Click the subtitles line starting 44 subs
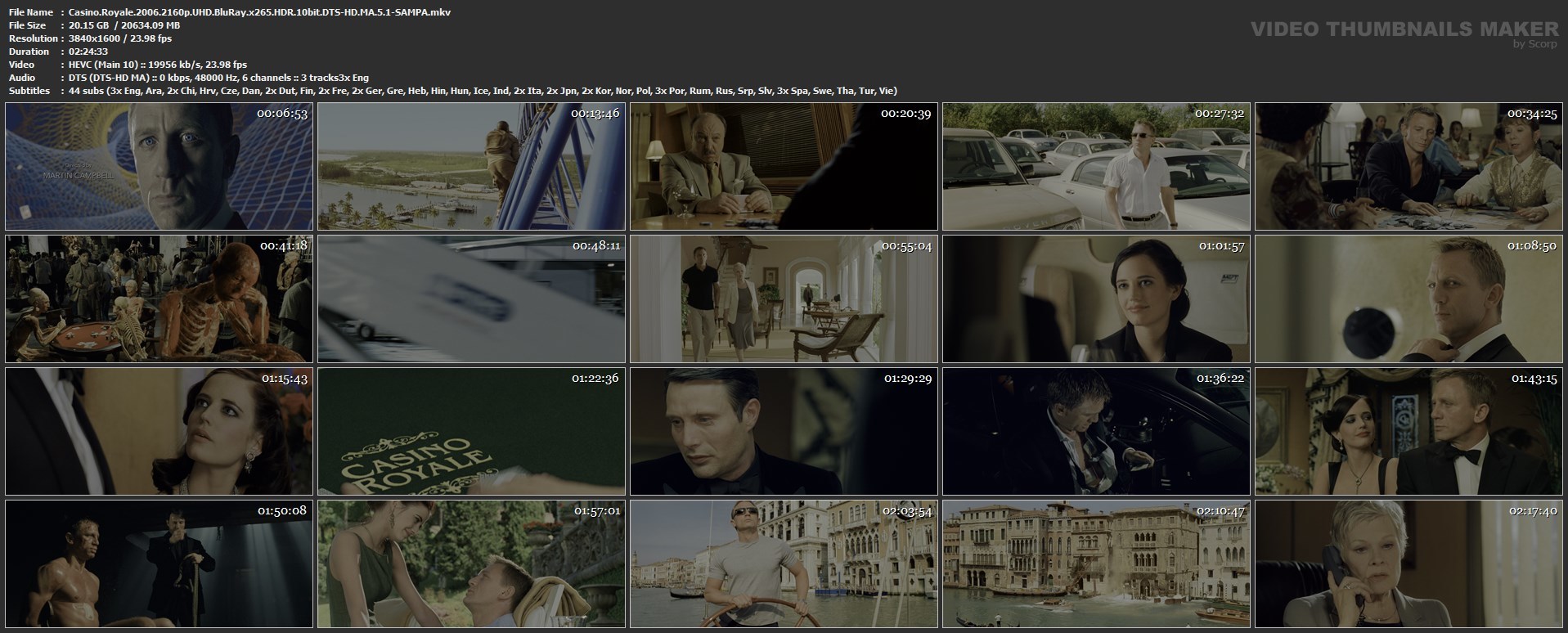Screen dimensions: 1568x633 tap(483, 91)
